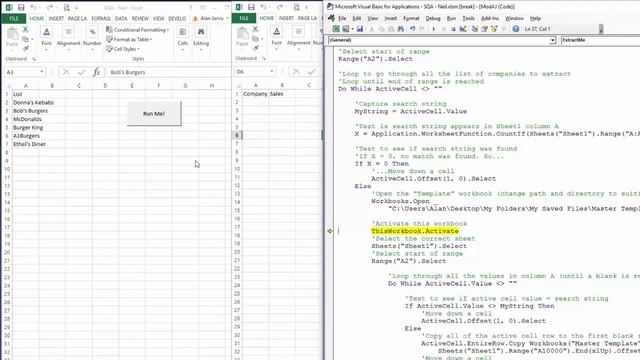Viewport: 640px width, 360px height.
Task: Open Font group in left Excel ribbon
Action: [47, 39]
